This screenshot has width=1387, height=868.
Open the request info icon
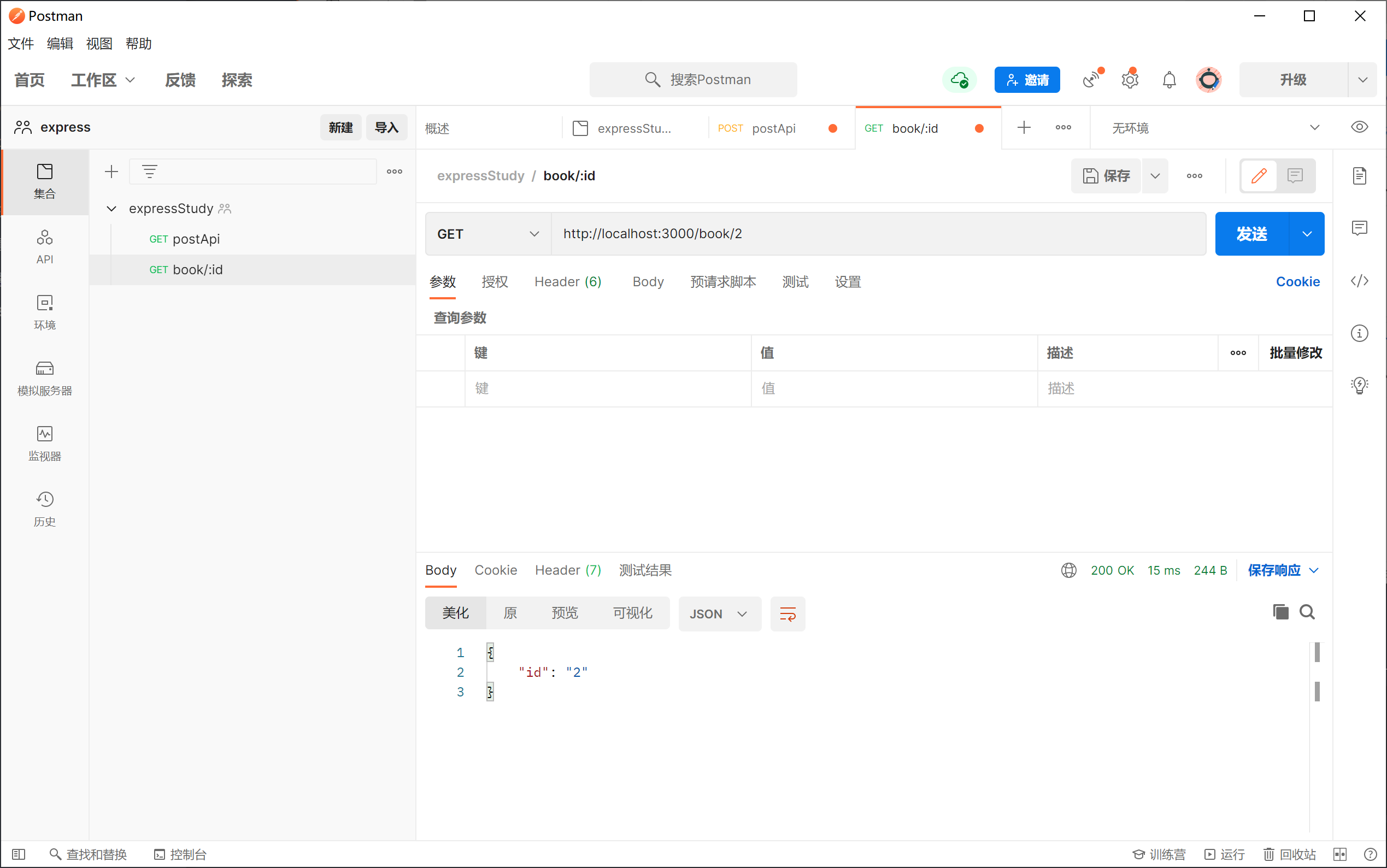point(1360,333)
